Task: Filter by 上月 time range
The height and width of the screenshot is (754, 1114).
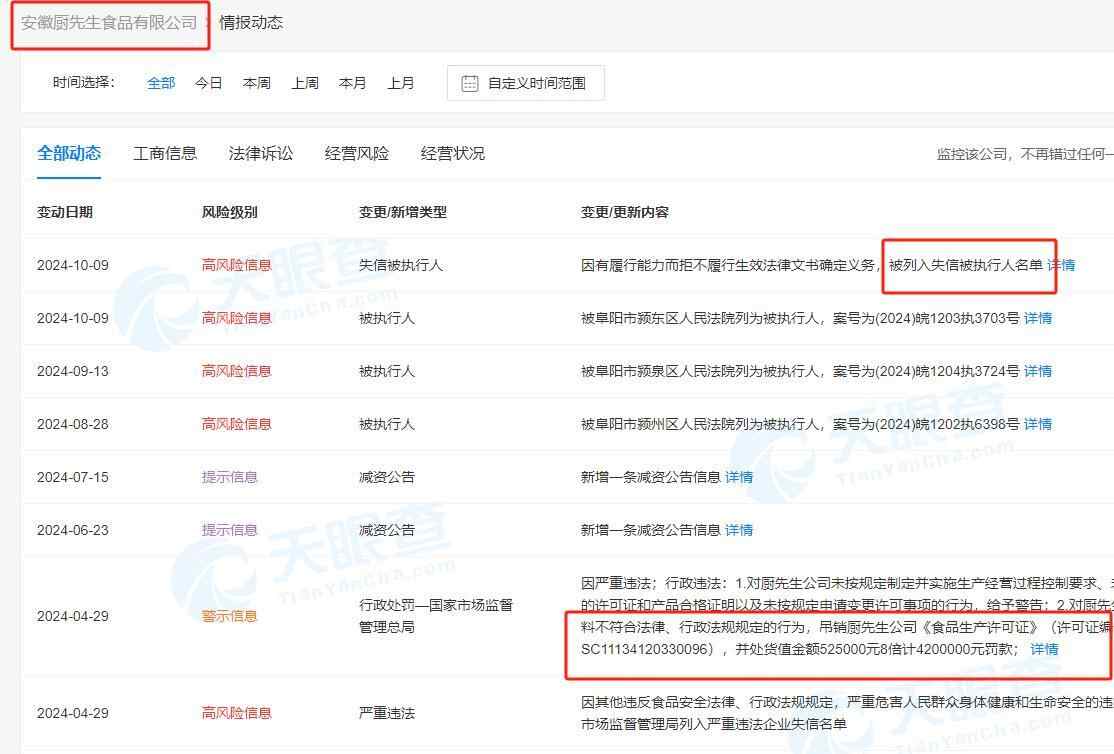Action: point(401,83)
